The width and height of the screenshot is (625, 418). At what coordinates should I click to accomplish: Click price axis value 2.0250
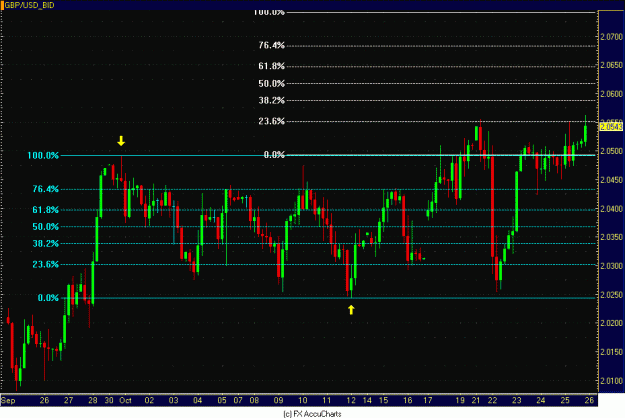point(611,295)
